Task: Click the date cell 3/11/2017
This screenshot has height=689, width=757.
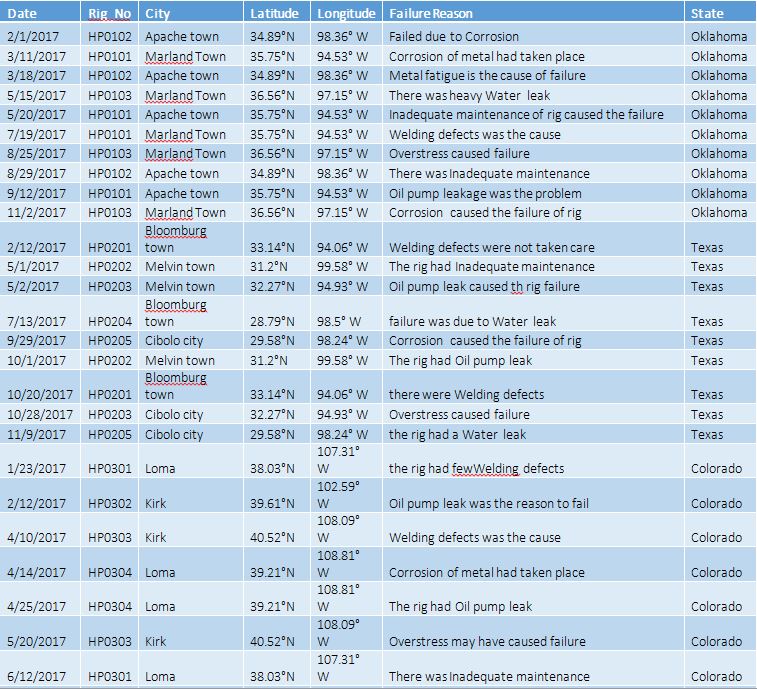Action: (x=40, y=56)
